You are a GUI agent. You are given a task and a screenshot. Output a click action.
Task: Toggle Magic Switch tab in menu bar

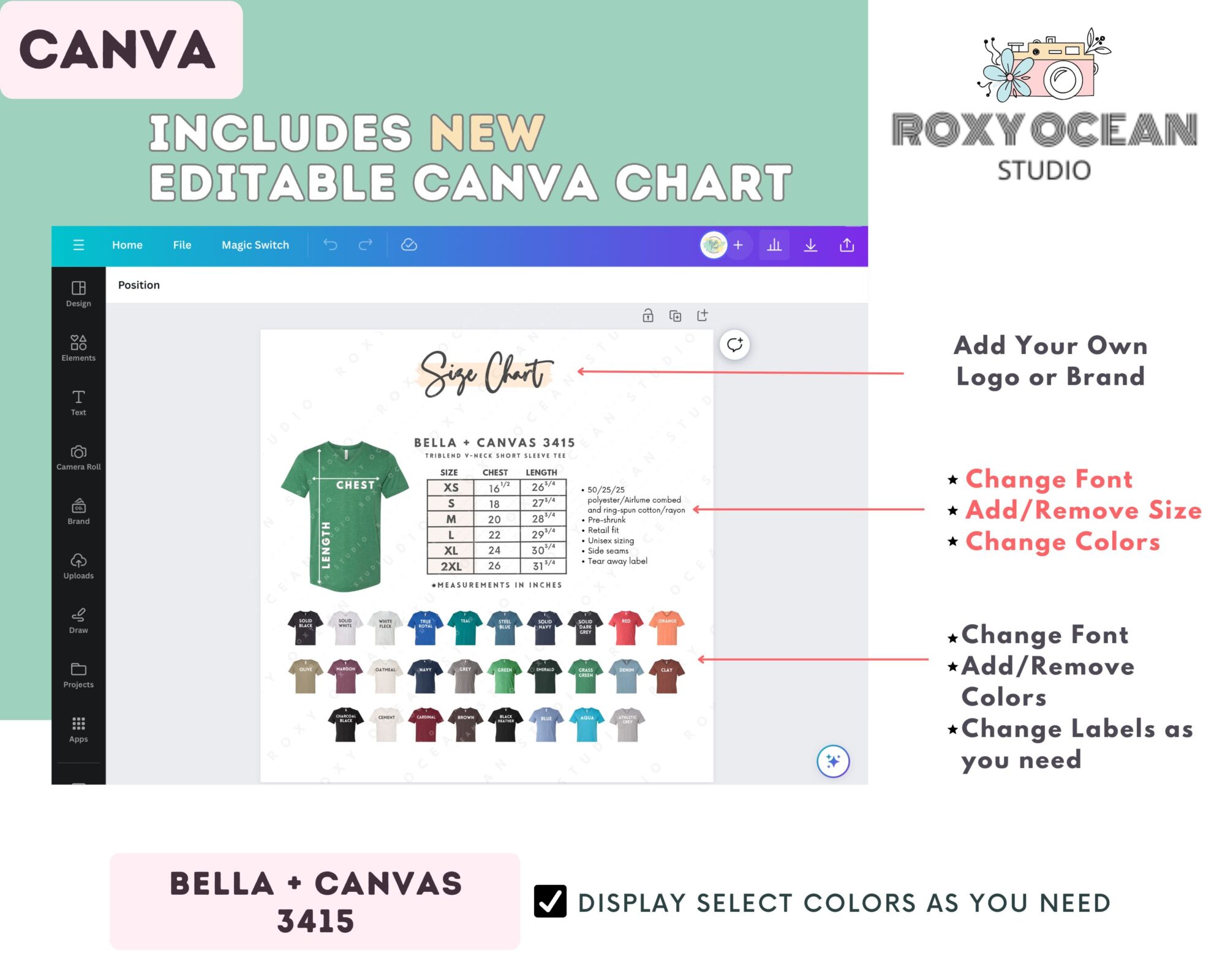tap(257, 244)
